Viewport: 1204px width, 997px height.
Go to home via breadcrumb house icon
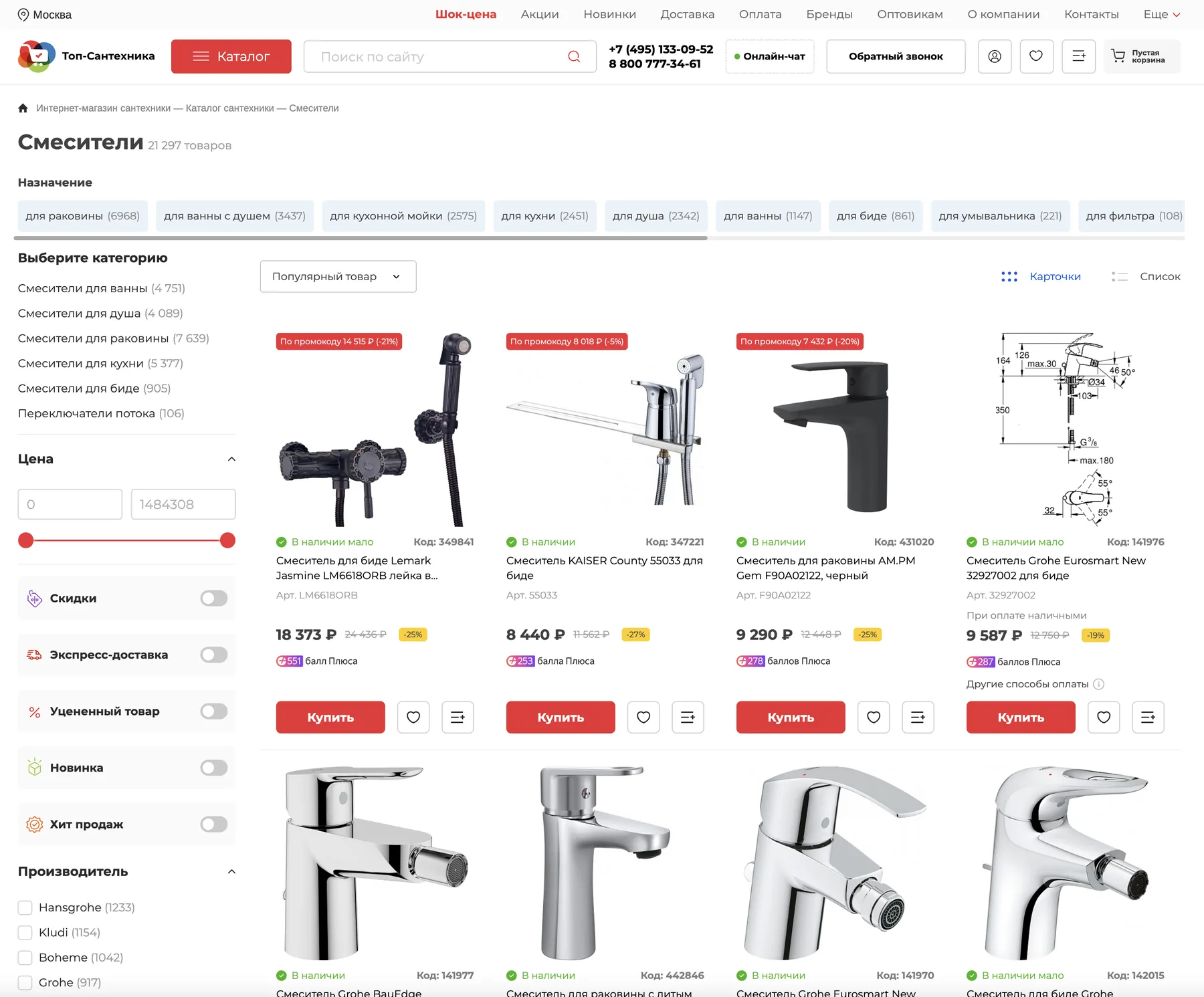[23, 108]
